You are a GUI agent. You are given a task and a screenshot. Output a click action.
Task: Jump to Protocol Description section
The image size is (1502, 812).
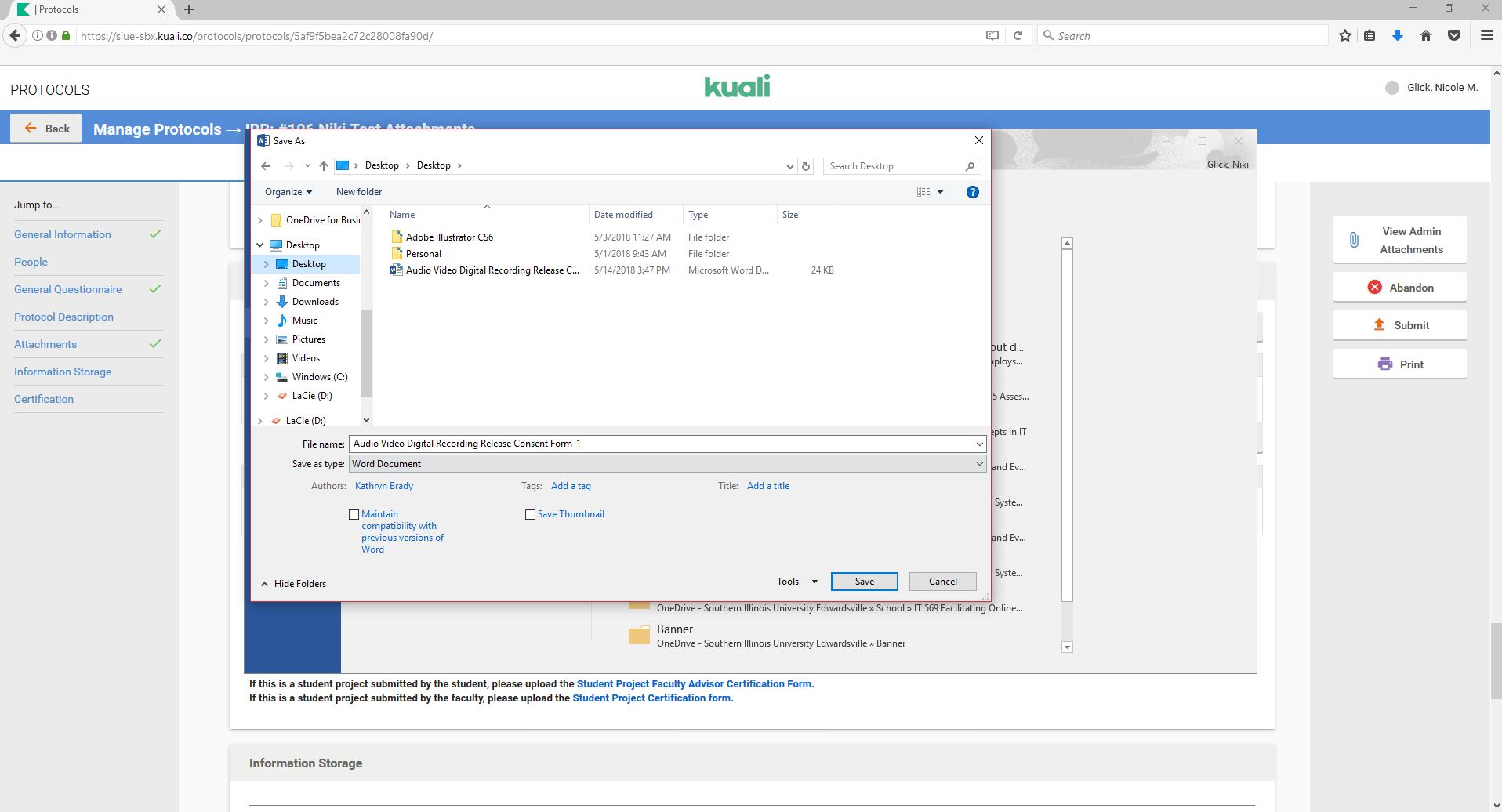(63, 317)
